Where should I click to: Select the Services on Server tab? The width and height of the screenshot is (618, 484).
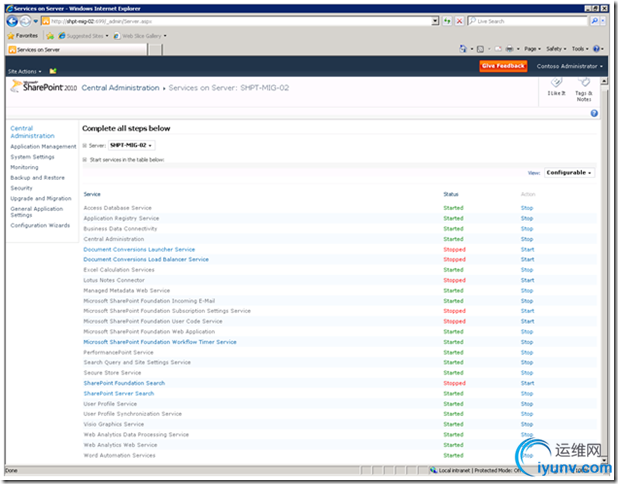(77, 50)
